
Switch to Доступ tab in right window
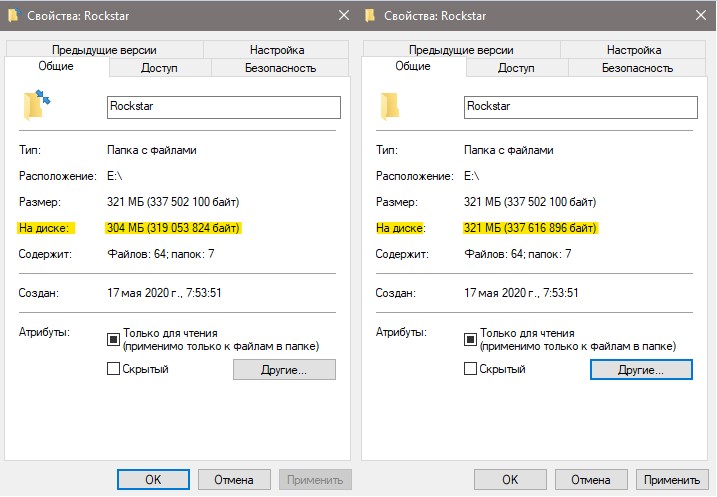coord(516,68)
